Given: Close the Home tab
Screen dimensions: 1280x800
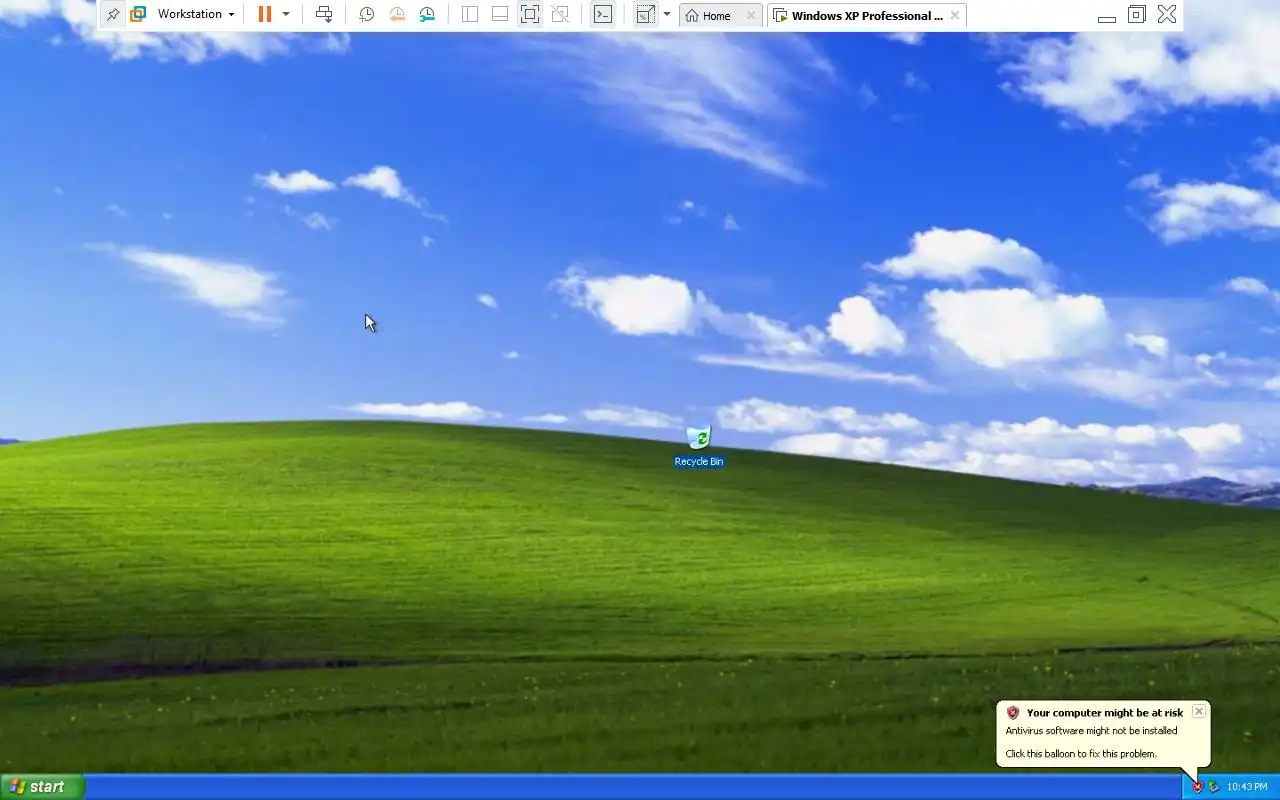Looking at the screenshot, I should click(x=751, y=15).
